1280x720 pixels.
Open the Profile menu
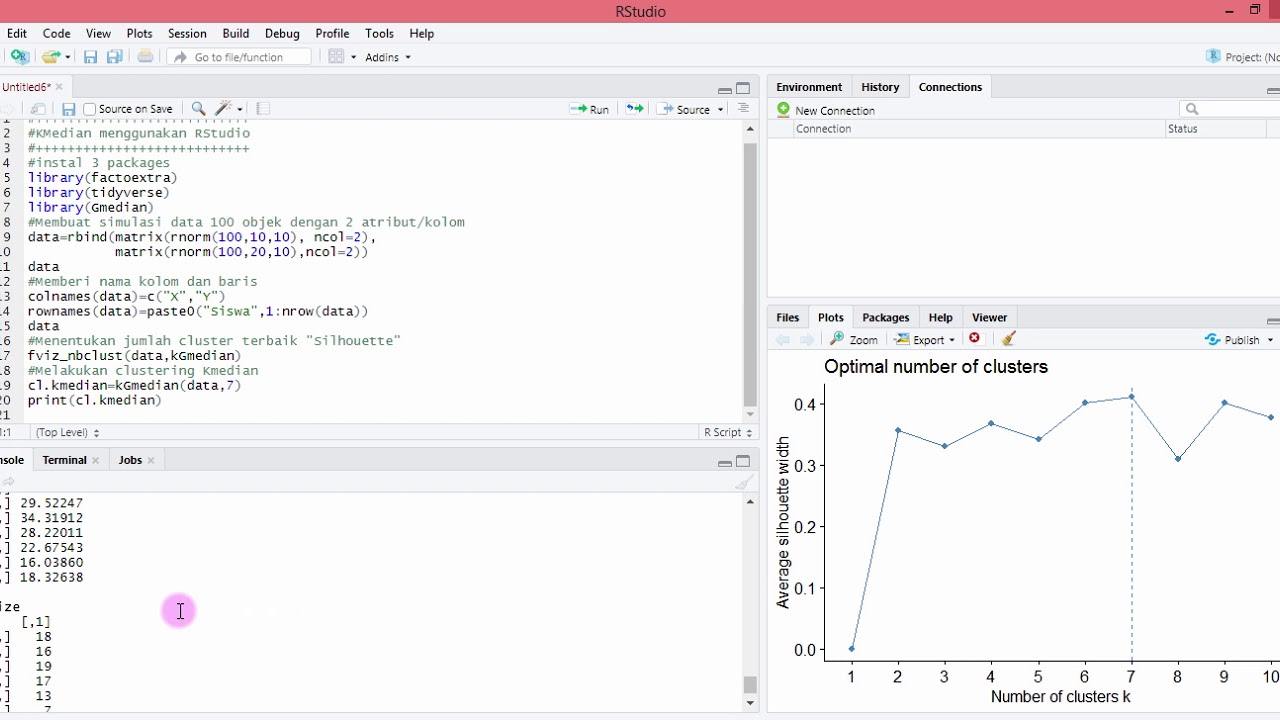332,33
